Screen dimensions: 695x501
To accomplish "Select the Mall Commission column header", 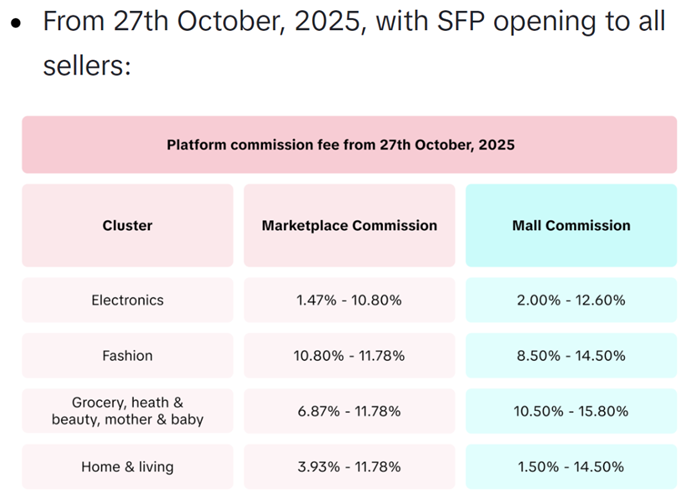I will point(571,226).
